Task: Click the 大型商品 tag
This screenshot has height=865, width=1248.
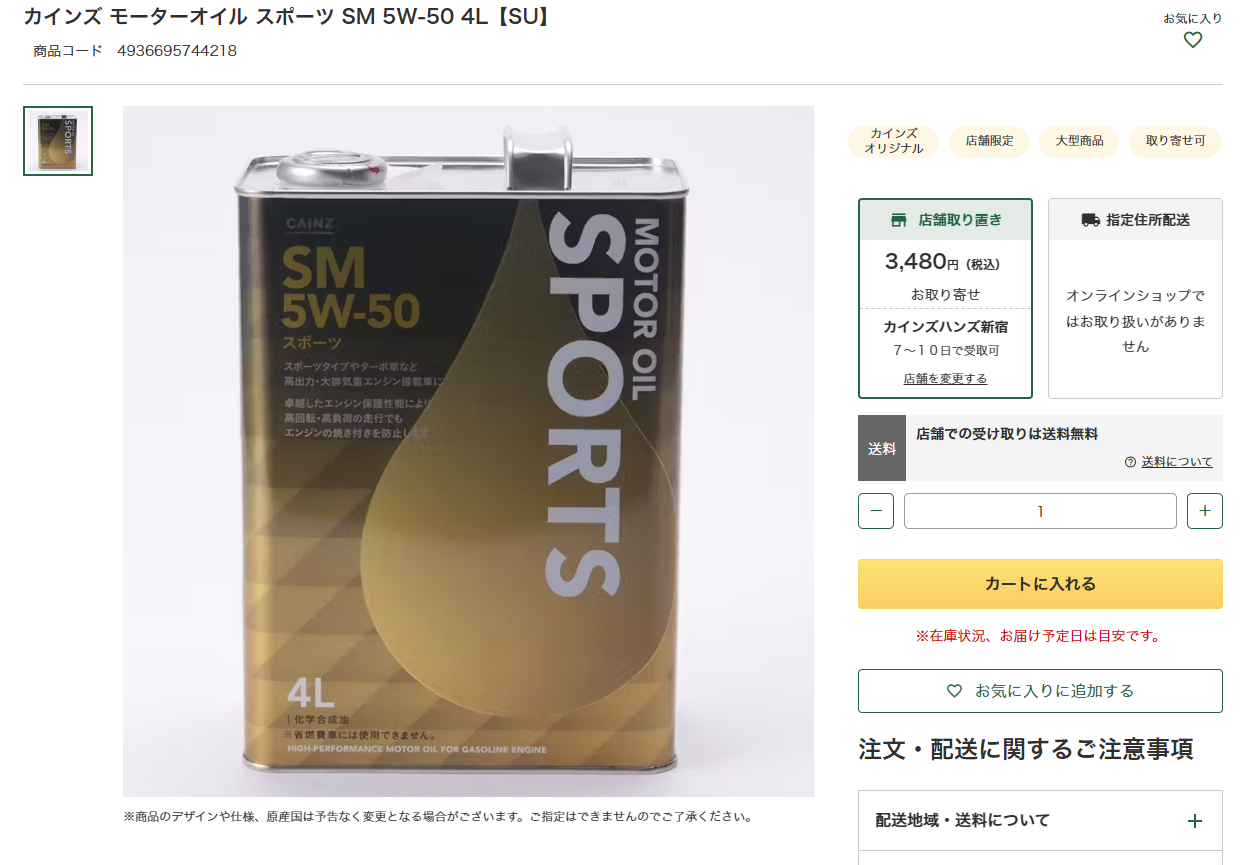Action: [x=1079, y=141]
